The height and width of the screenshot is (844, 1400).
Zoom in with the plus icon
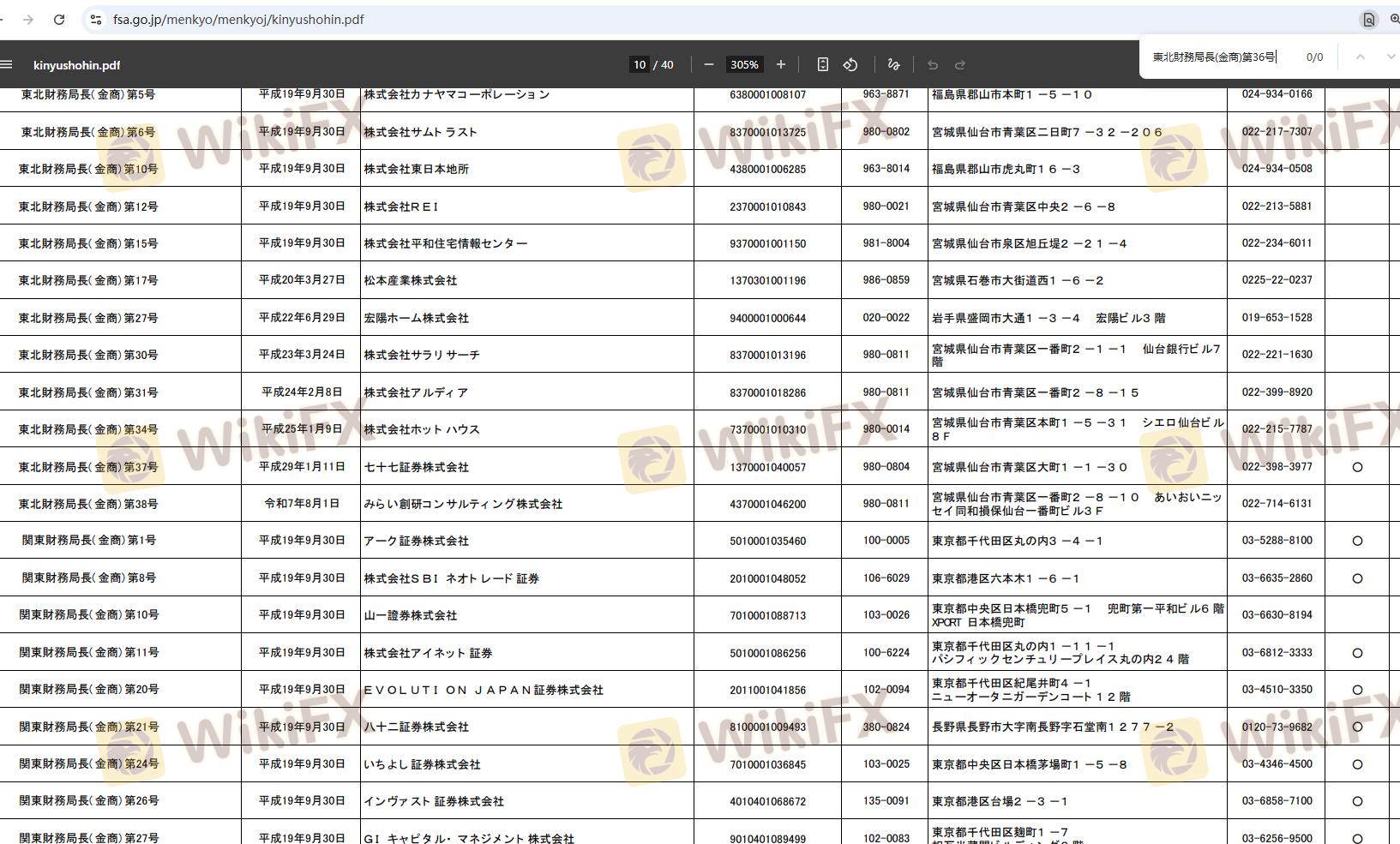pos(781,64)
